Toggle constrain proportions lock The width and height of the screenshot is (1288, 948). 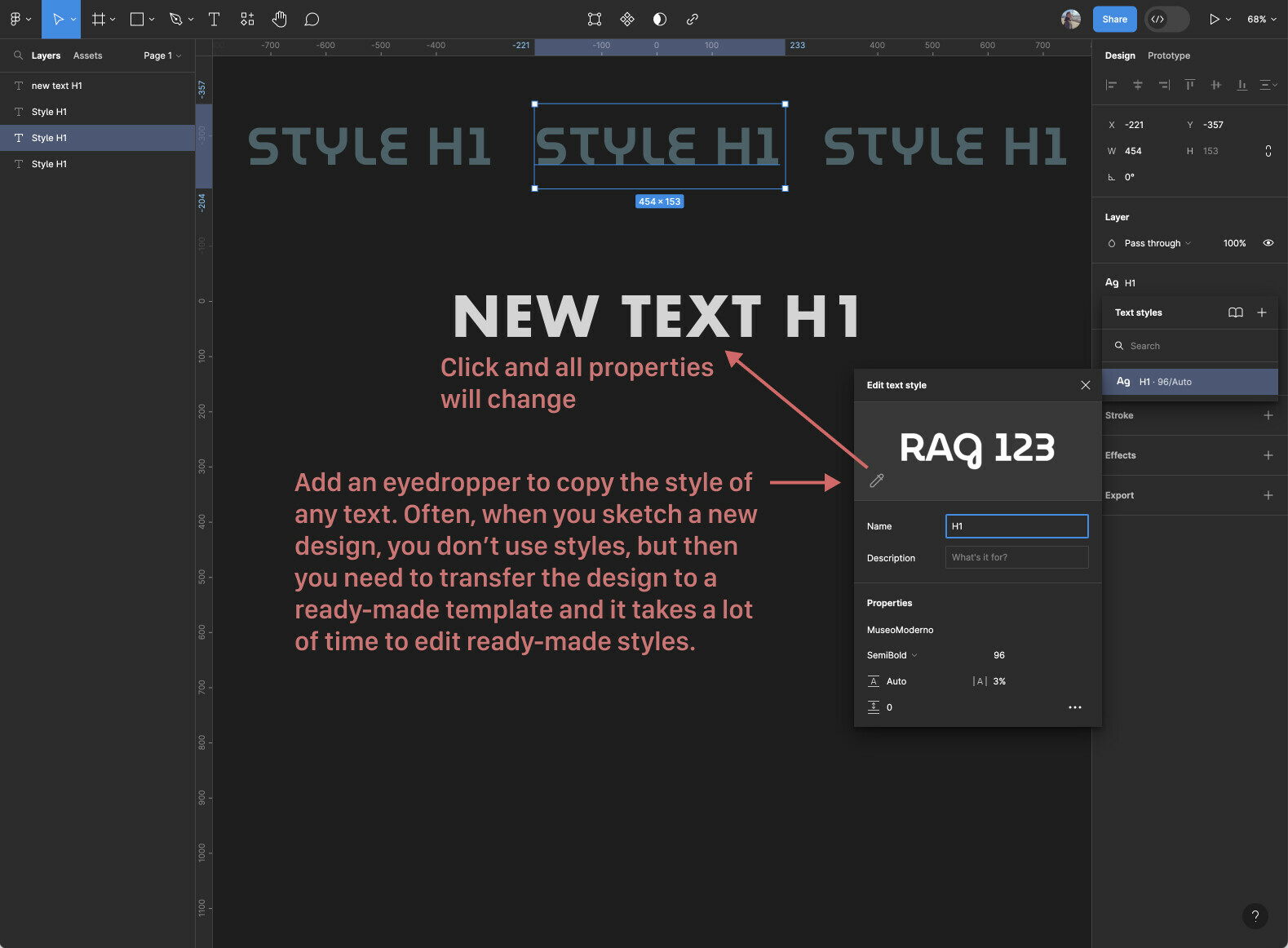point(1268,151)
